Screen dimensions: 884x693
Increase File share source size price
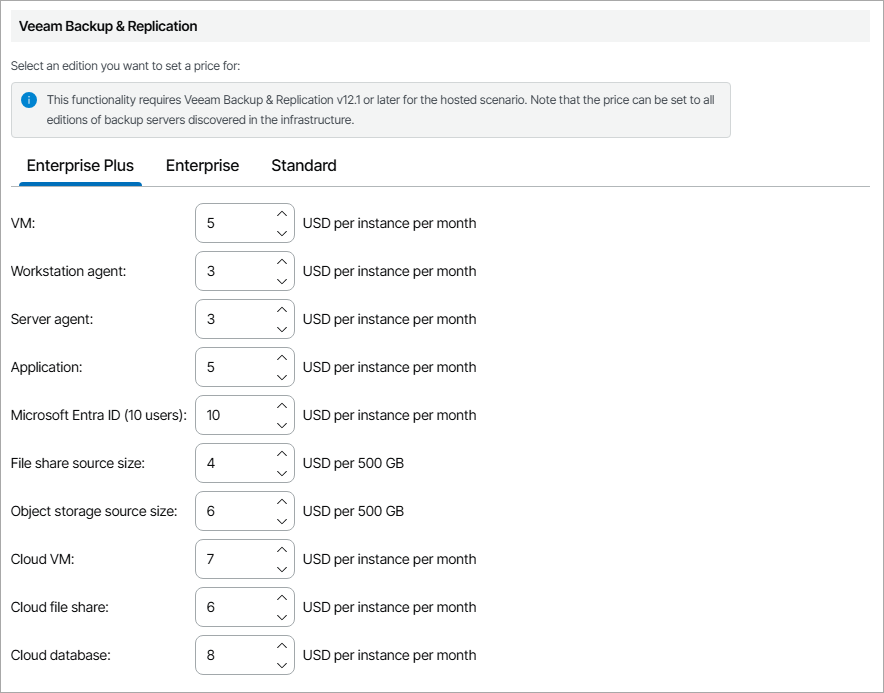281,453
